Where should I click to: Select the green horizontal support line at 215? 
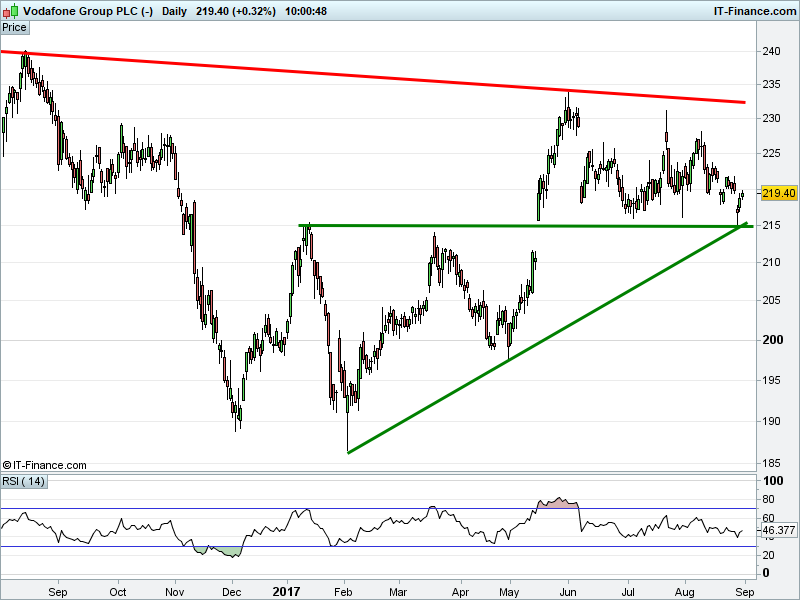click(526, 226)
